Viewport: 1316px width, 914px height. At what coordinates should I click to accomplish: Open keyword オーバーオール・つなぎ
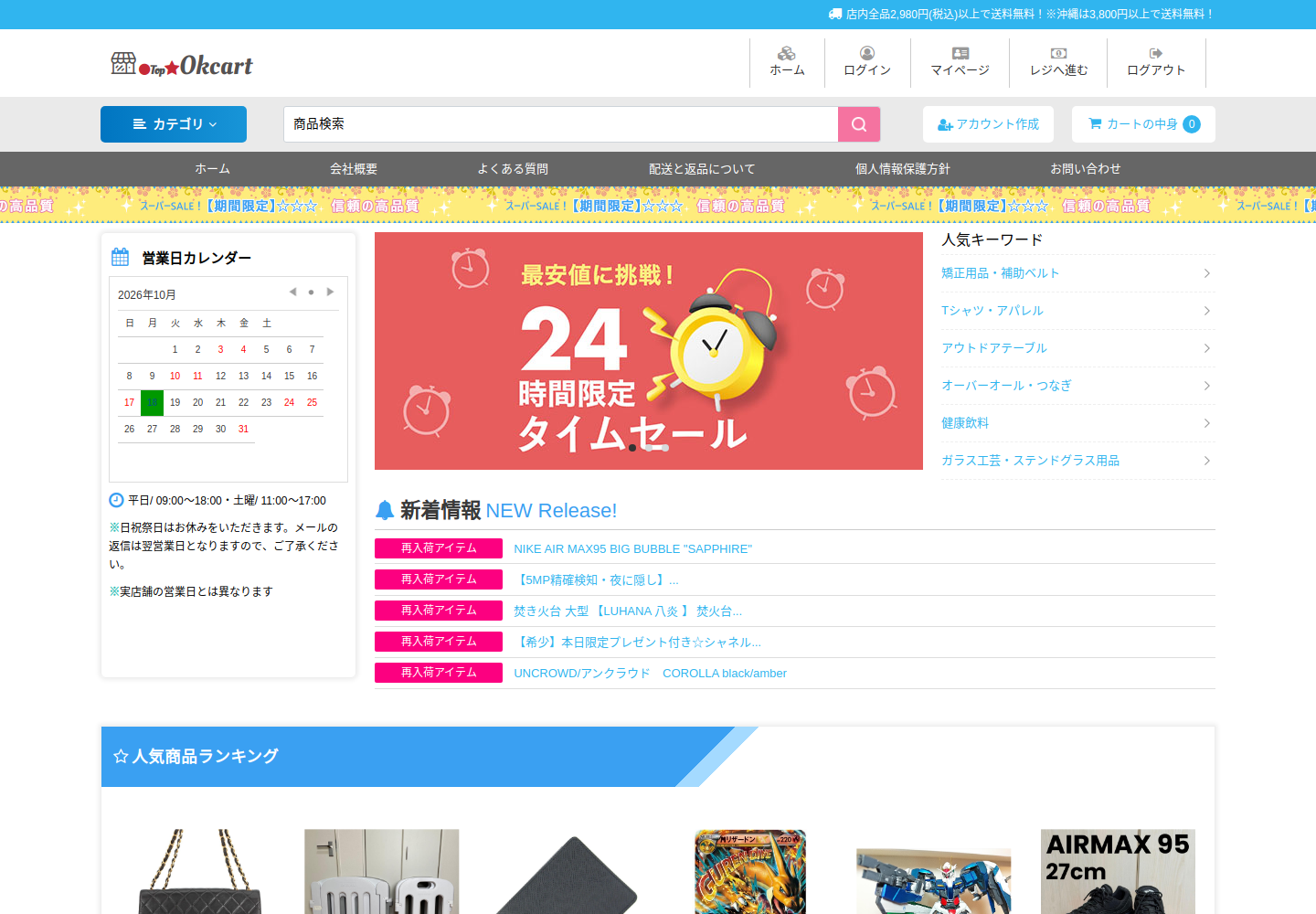click(x=1006, y=386)
